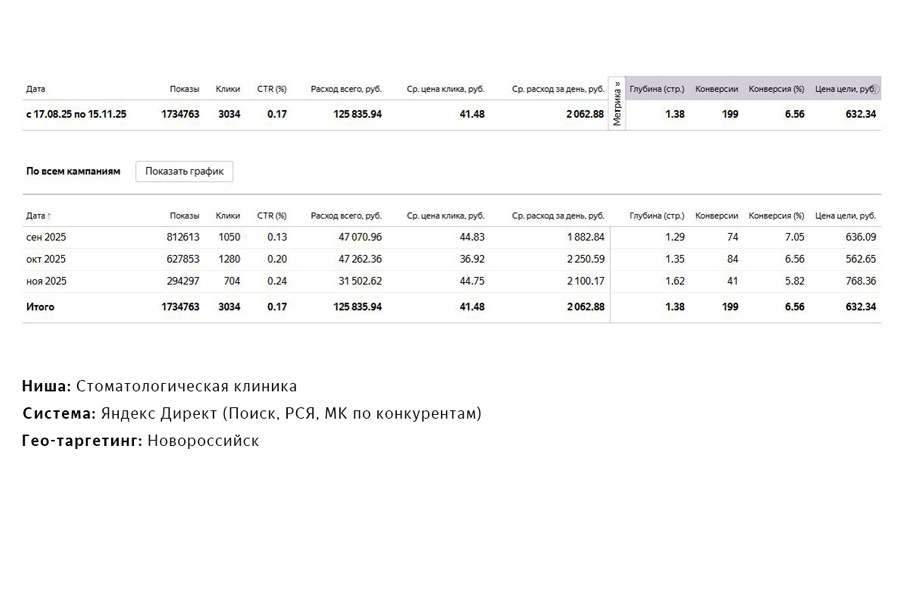Click goal price 636.09

pyautogui.click(x=861, y=237)
